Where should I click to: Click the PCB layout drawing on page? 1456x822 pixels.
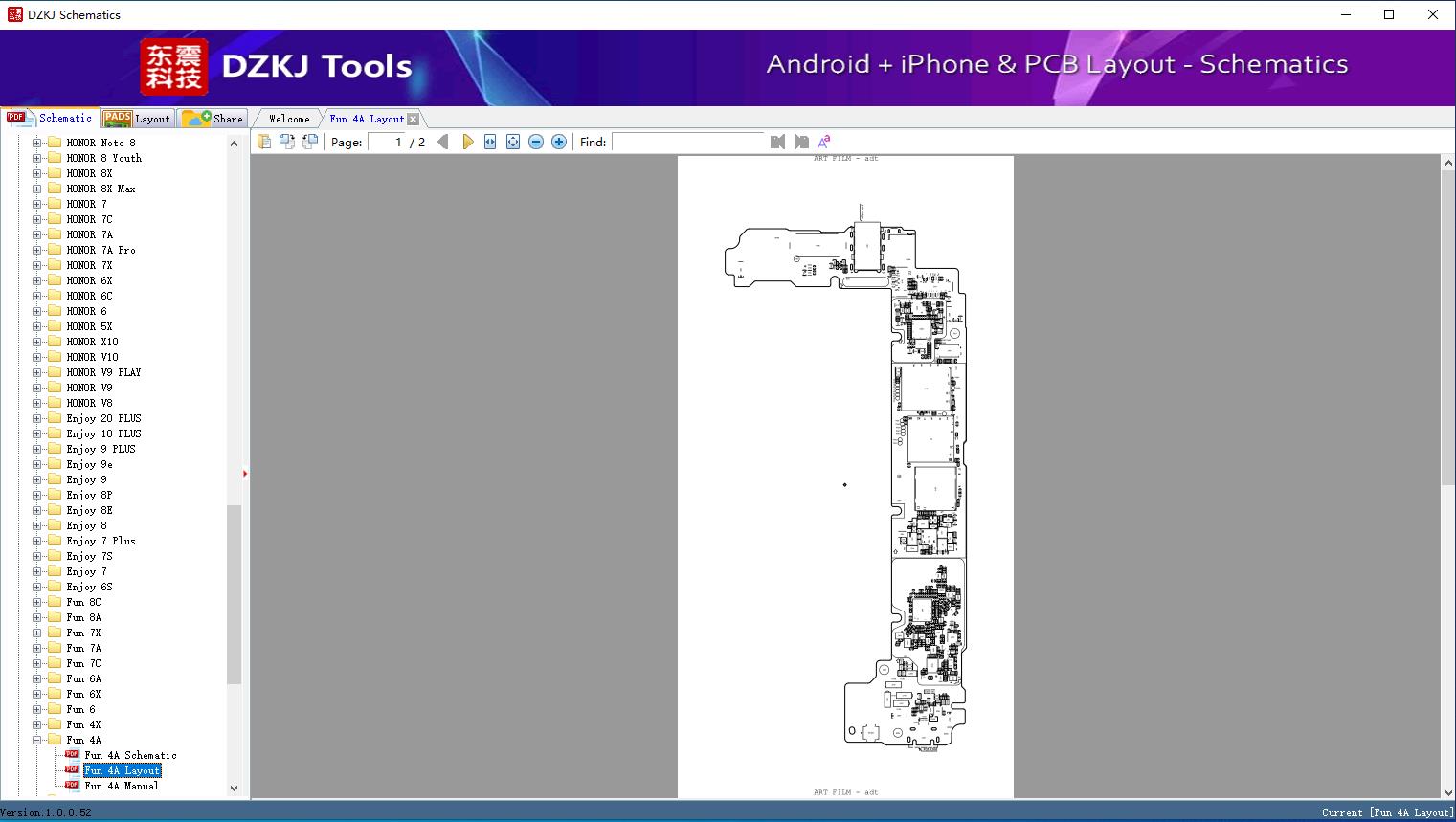pos(845,477)
